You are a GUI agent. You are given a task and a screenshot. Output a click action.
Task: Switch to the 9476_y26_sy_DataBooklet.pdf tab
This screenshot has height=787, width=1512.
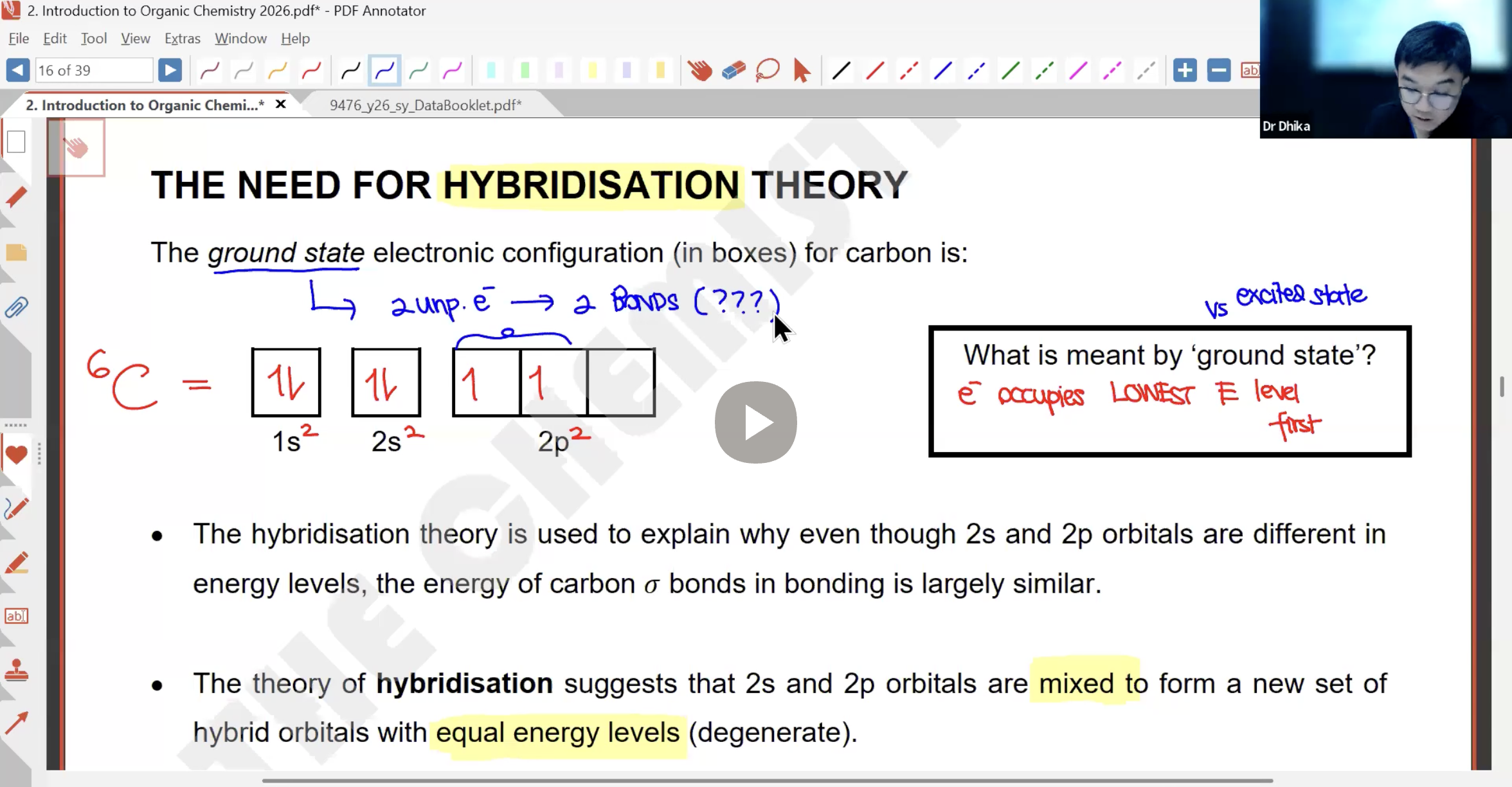(x=425, y=105)
